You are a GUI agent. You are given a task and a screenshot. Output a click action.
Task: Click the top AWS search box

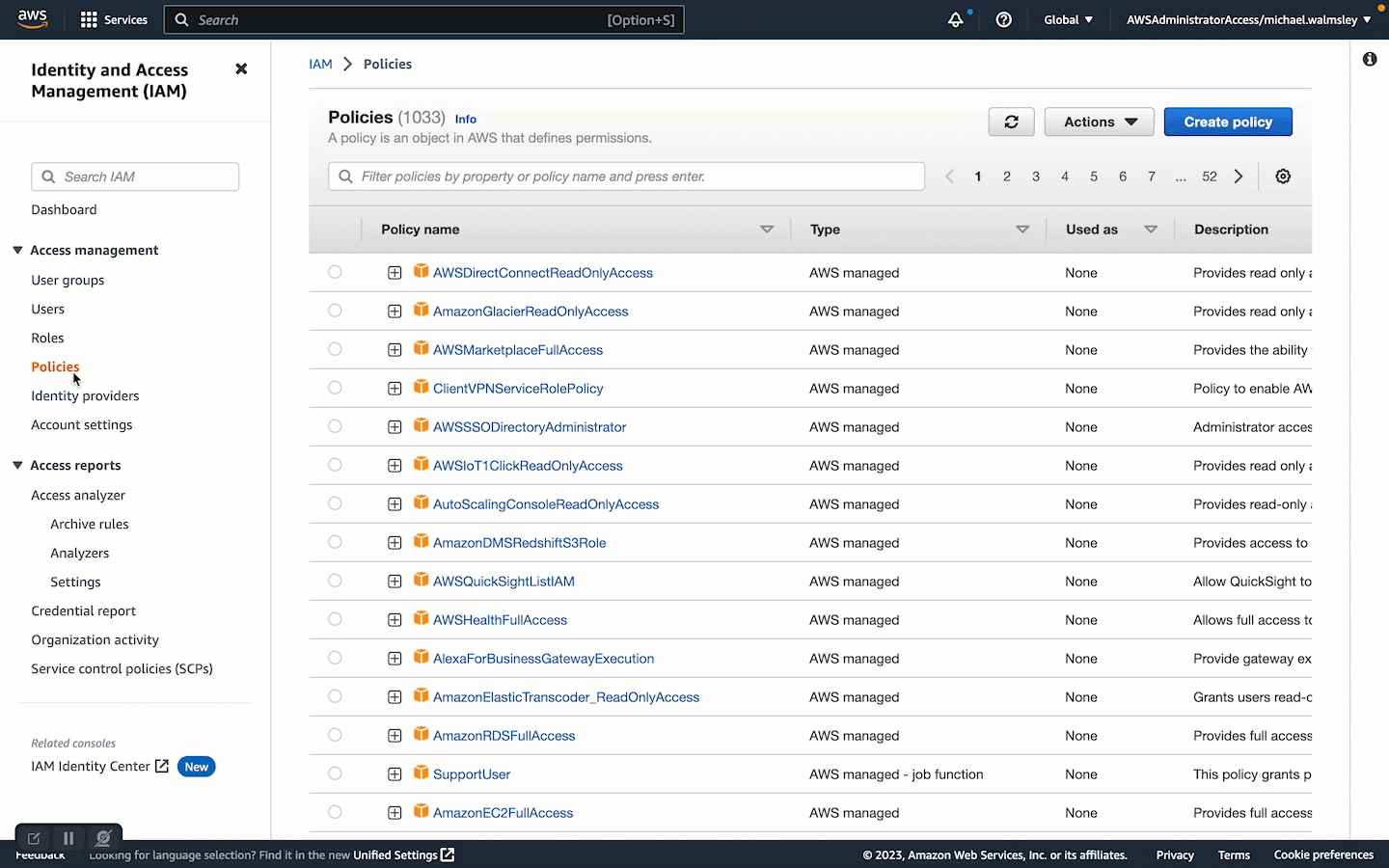click(x=424, y=19)
